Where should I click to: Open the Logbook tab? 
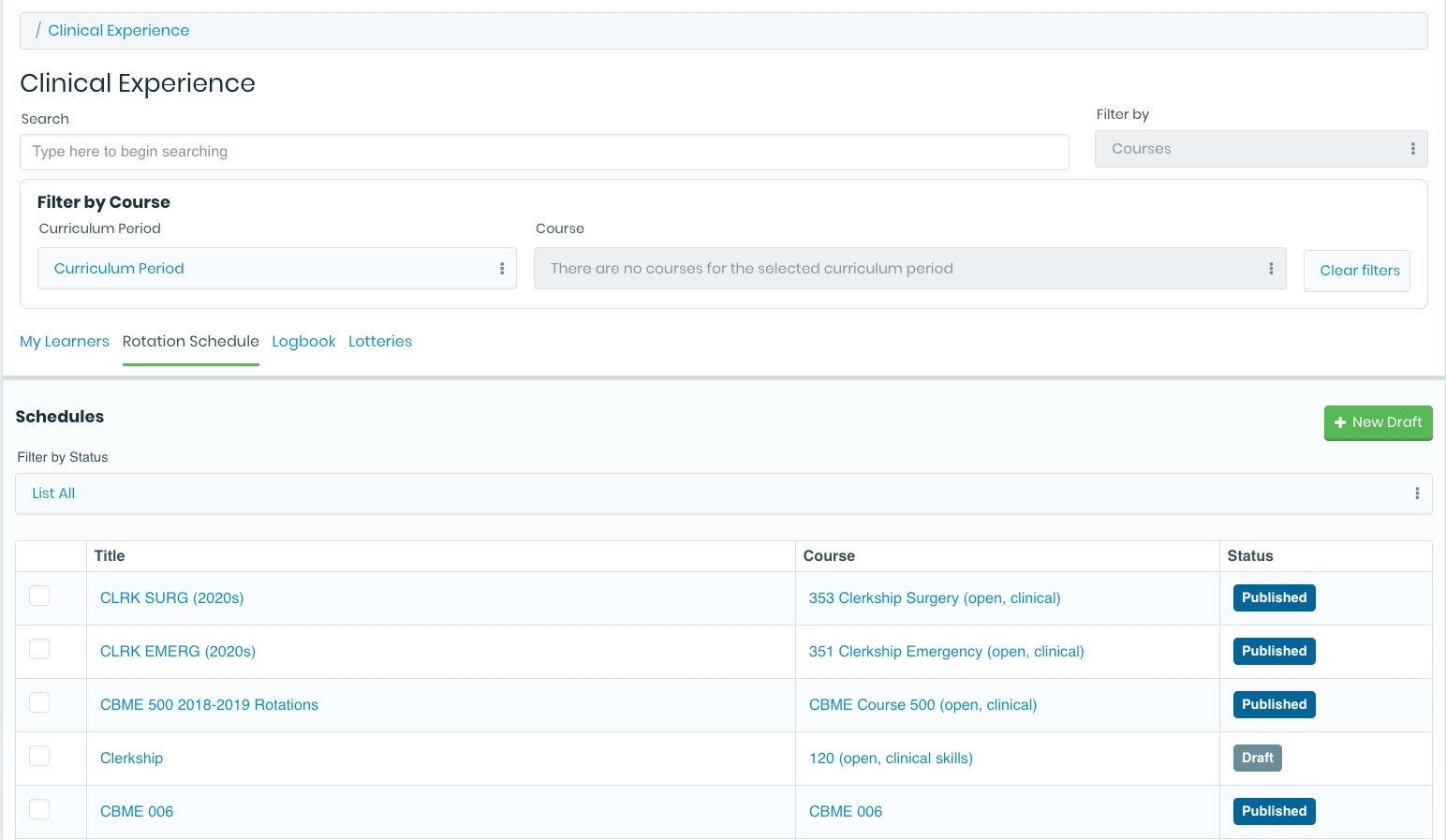[303, 342]
